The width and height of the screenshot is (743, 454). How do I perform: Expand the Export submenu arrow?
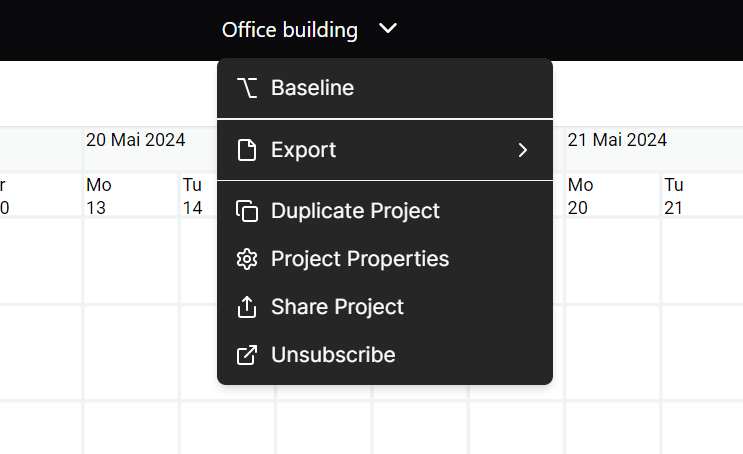click(523, 150)
